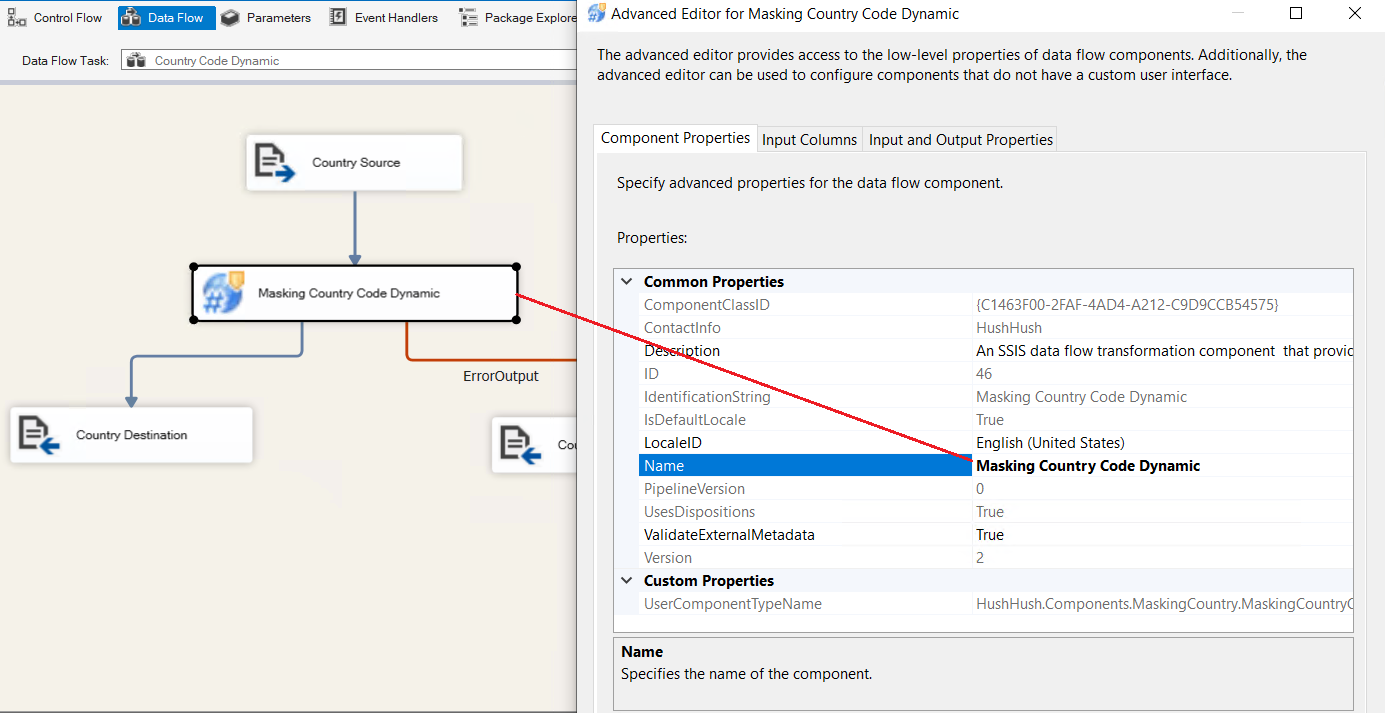Switch to the Input Columns tab
Viewport: 1385px width, 713px height.
coord(809,139)
